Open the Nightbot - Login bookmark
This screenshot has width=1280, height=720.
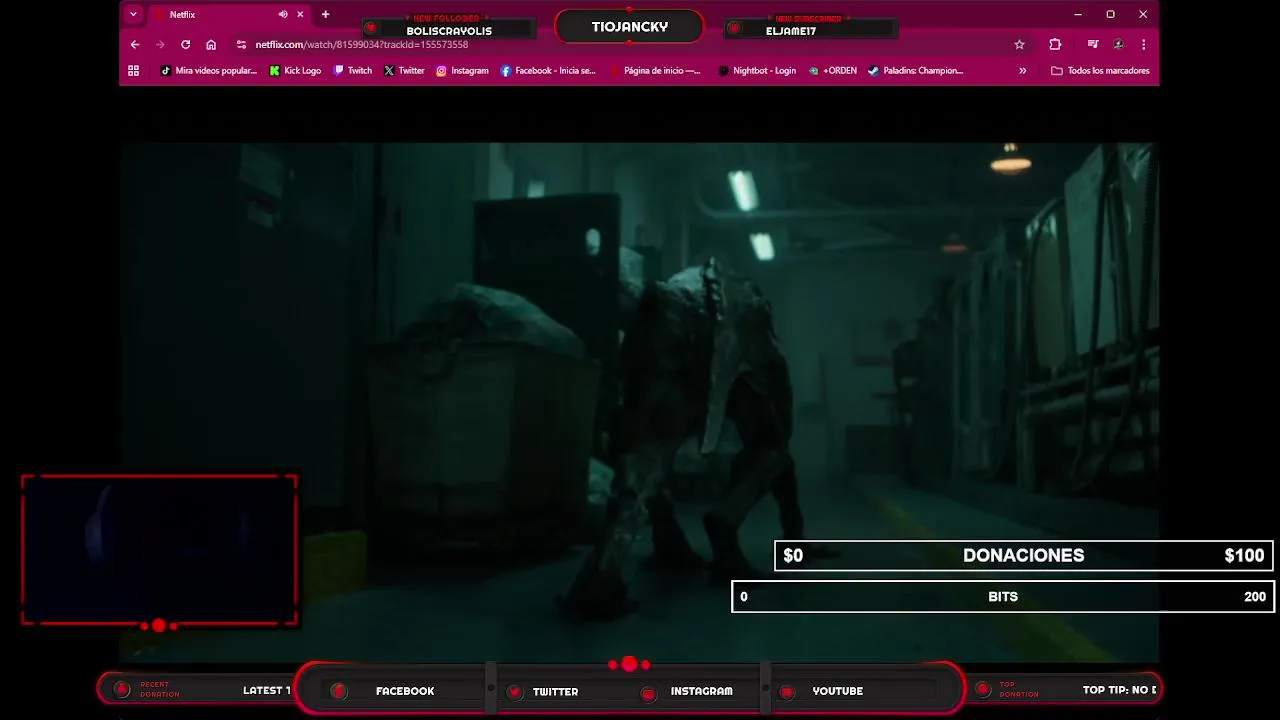coord(757,71)
